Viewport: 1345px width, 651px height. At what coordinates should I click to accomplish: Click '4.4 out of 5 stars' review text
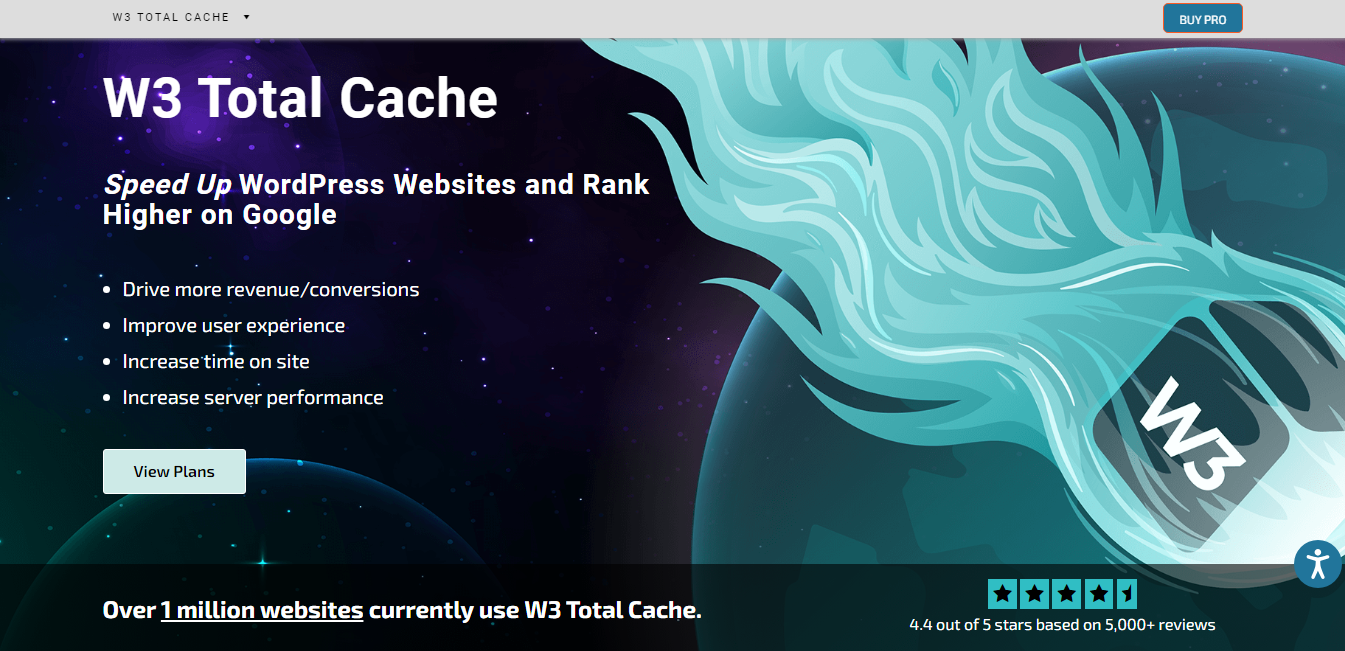click(x=1062, y=625)
